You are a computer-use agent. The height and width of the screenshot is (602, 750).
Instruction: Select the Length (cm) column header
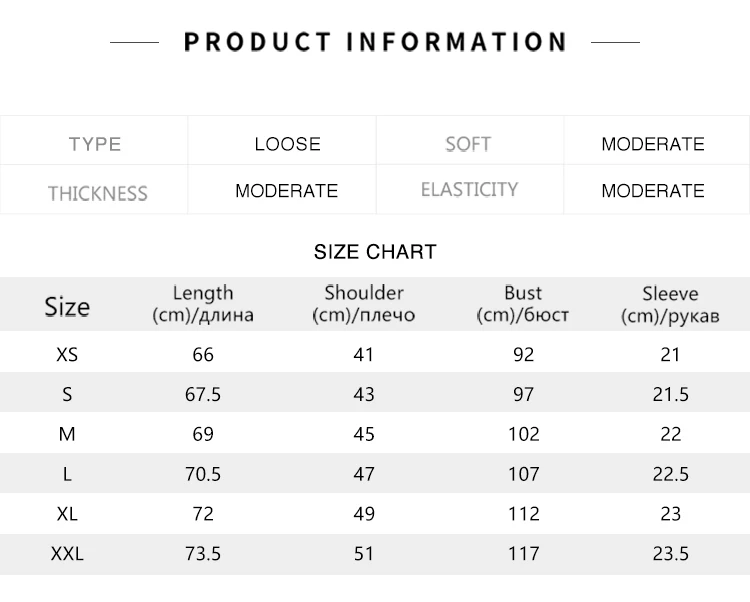203,304
